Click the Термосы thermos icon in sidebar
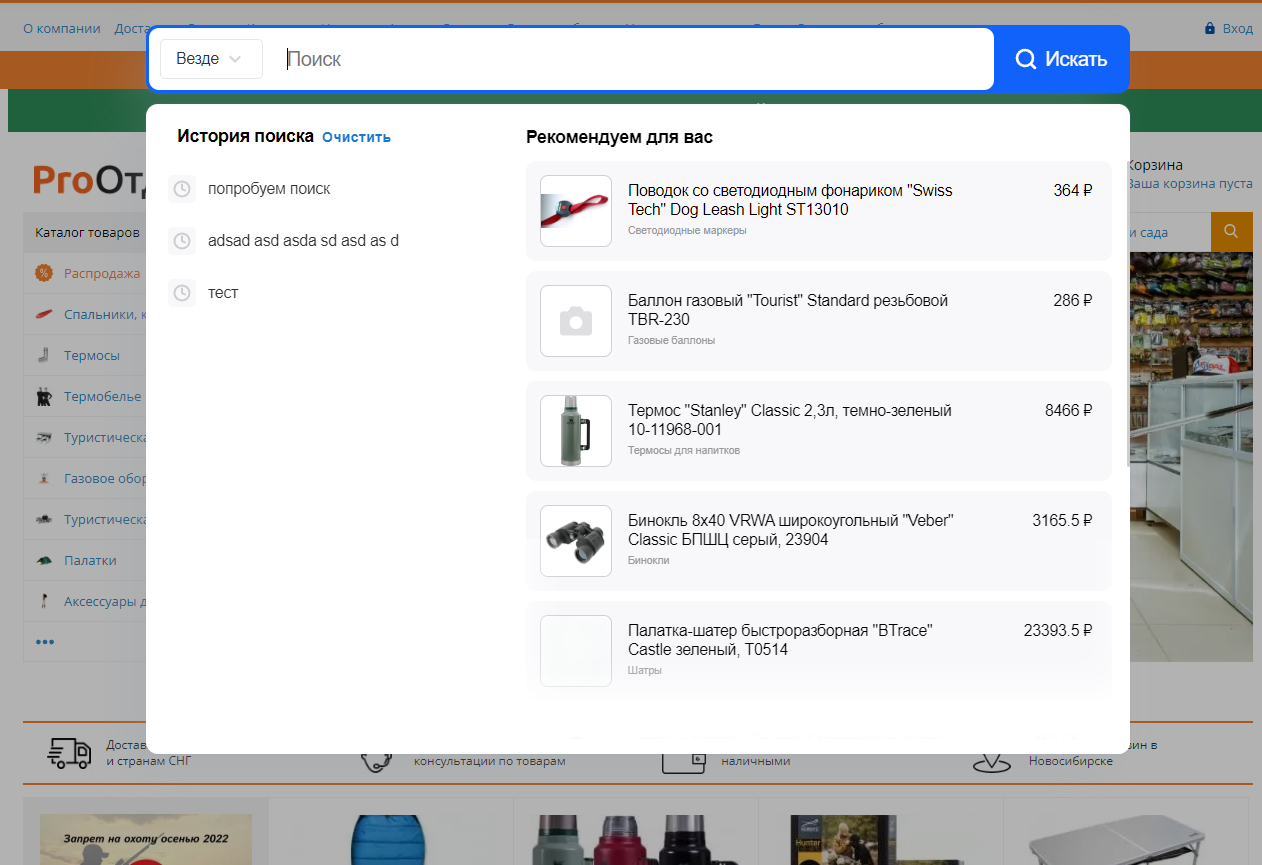 pyautogui.click(x=44, y=355)
